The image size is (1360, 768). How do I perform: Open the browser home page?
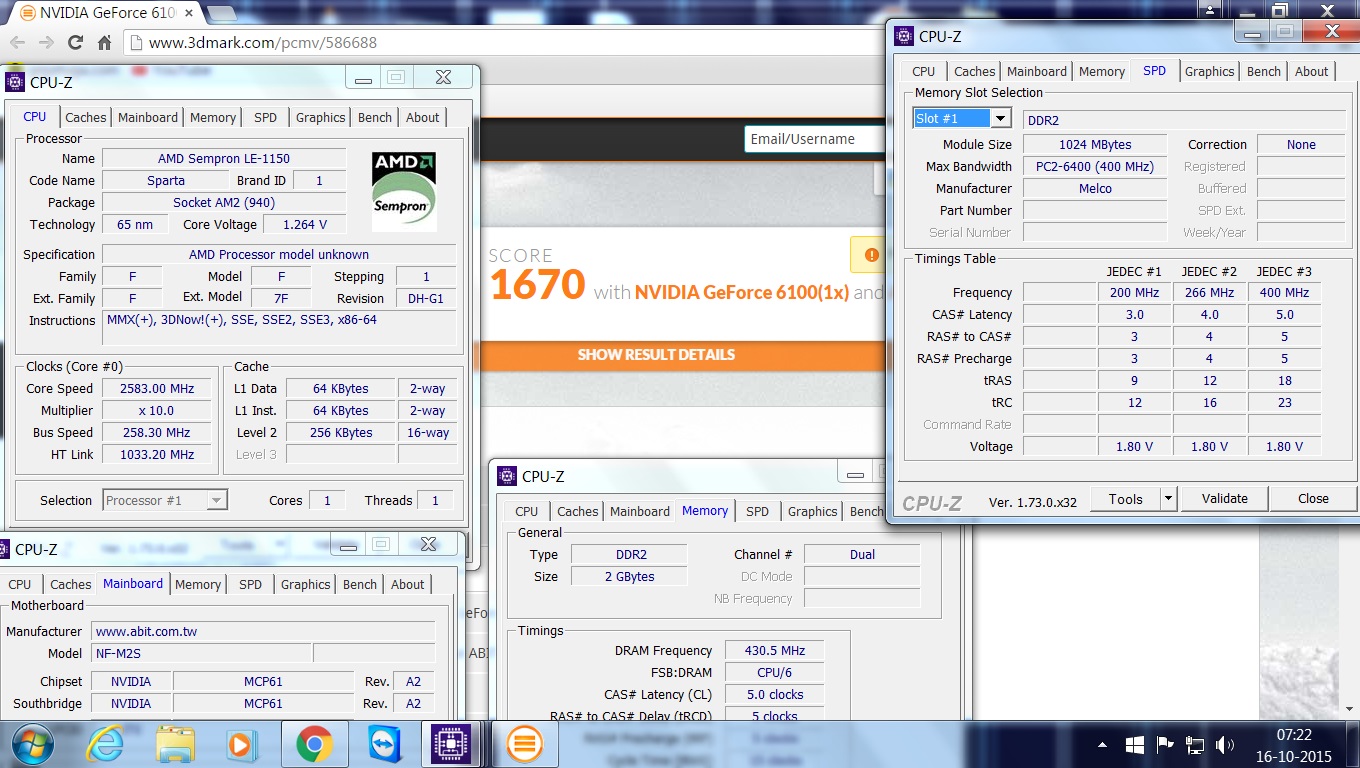[104, 43]
